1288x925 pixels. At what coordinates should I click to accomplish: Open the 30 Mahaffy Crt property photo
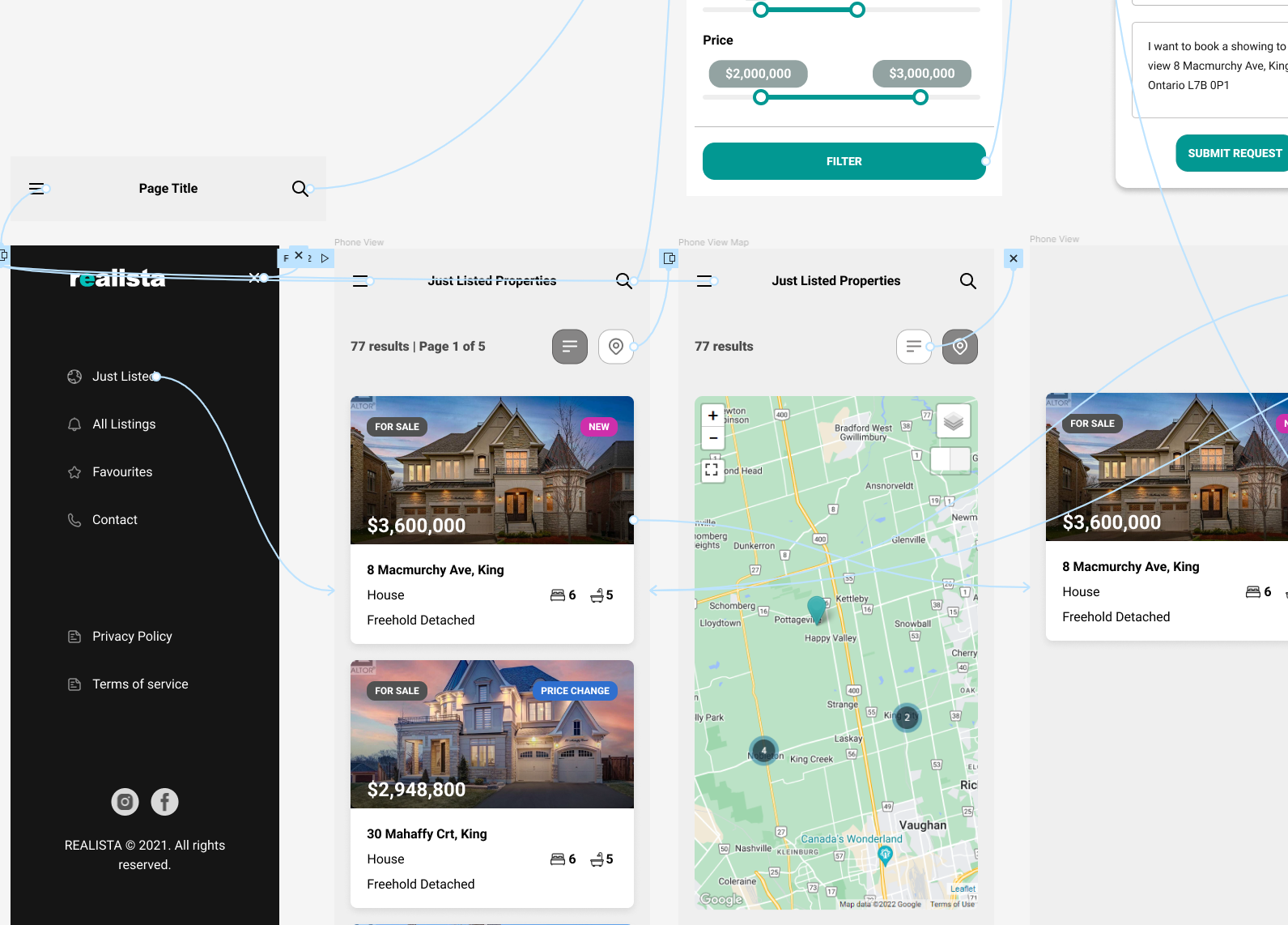click(492, 734)
